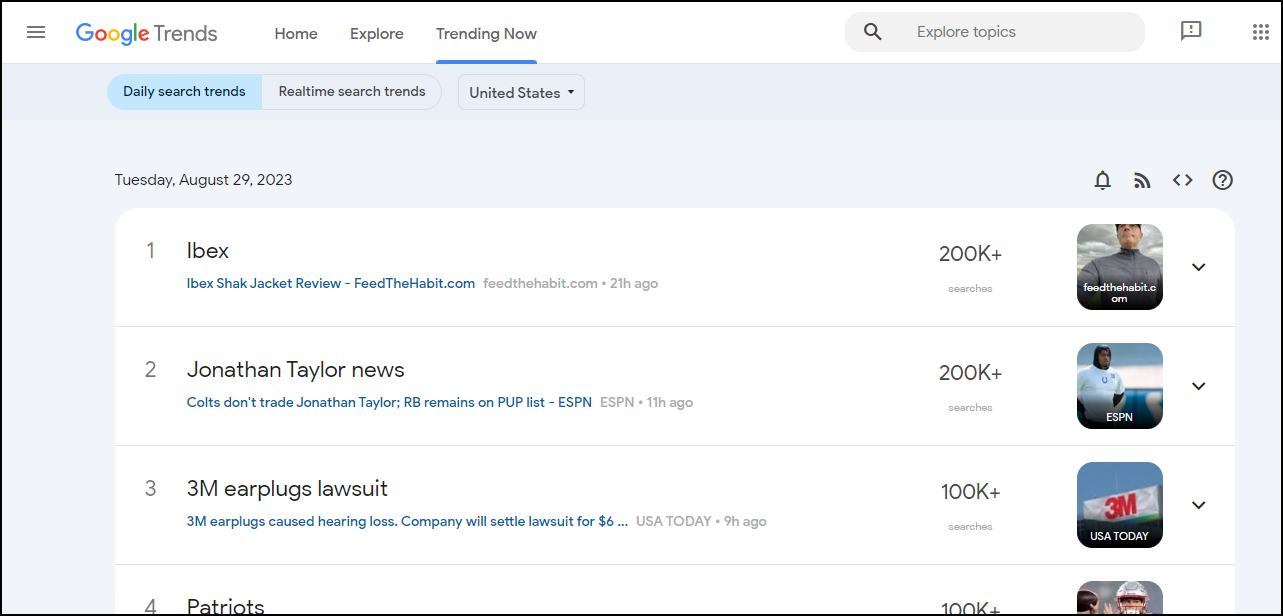Expand the Ibex trend row
This screenshot has height=616, width=1283.
coord(1199,267)
